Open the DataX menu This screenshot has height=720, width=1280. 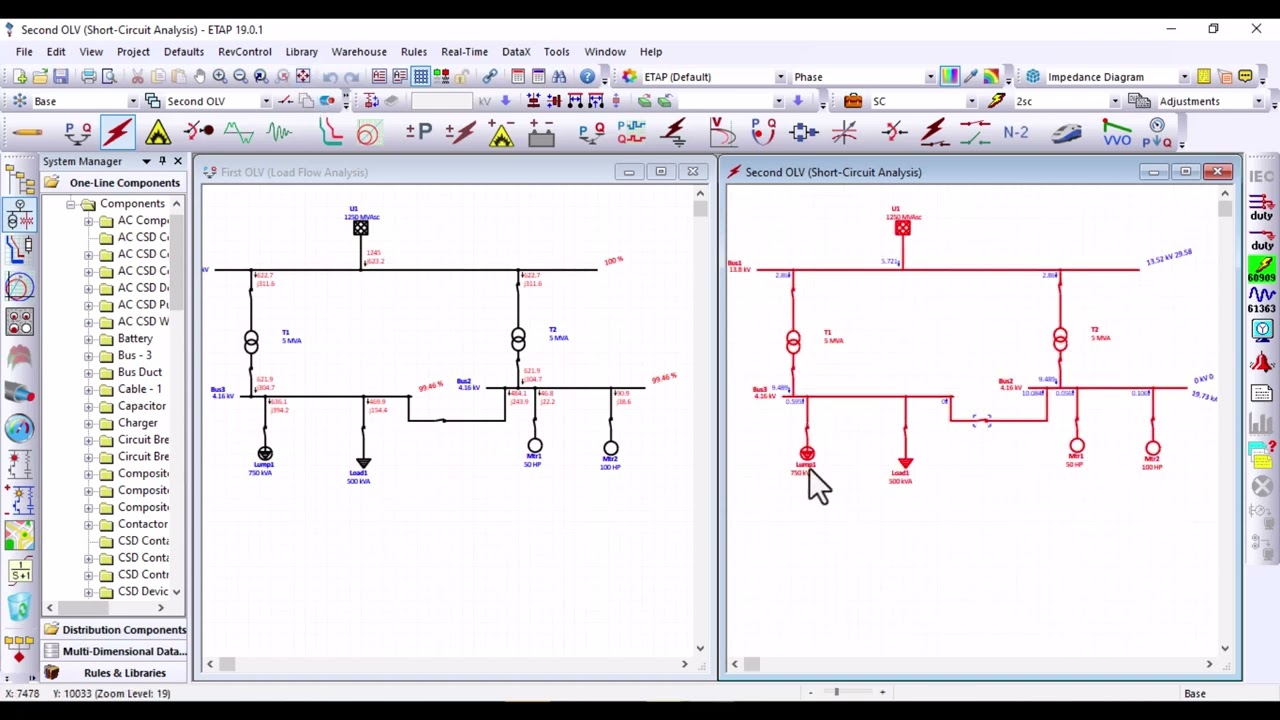[516, 52]
